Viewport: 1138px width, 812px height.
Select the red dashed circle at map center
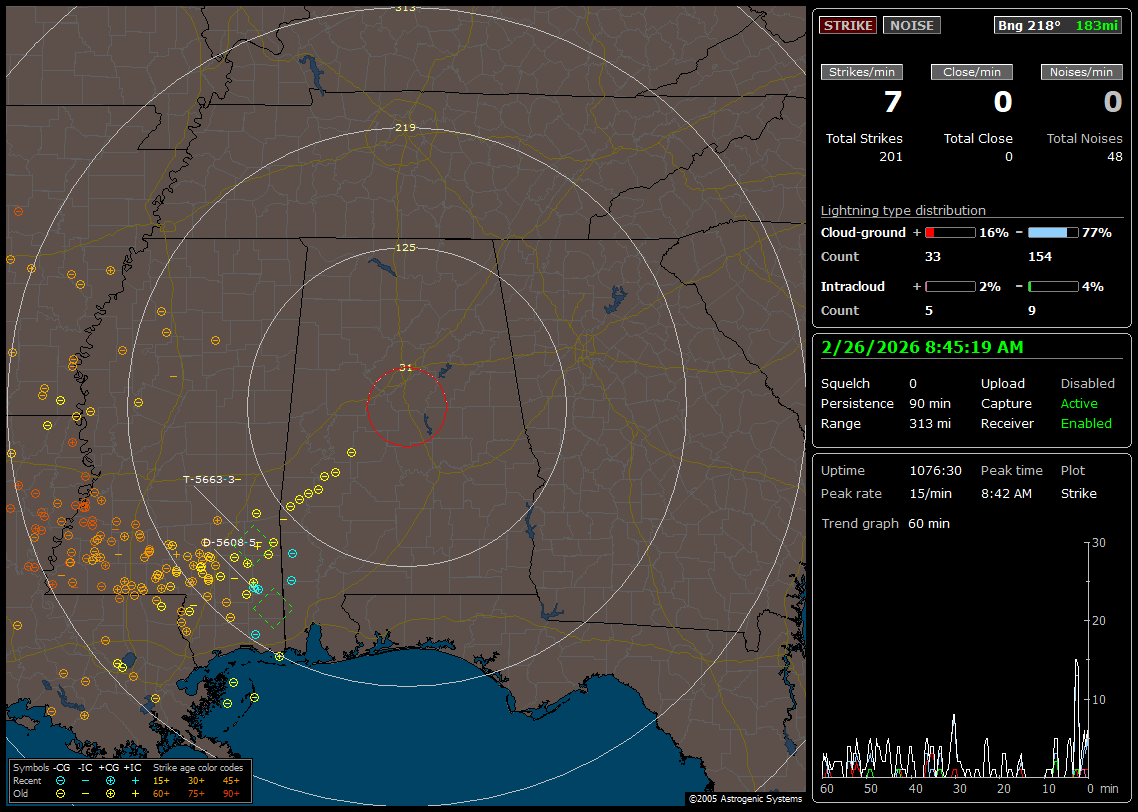tap(406, 407)
